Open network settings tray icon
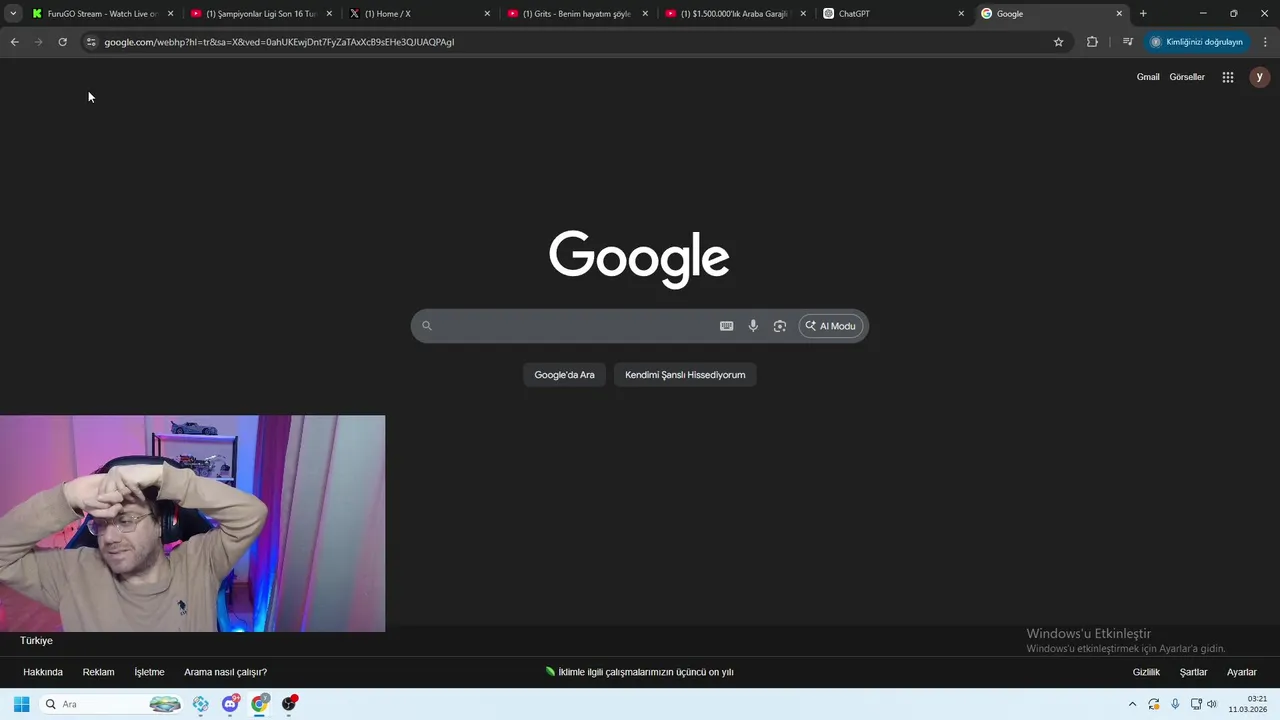The width and height of the screenshot is (1280, 720). coord(1196,704)
